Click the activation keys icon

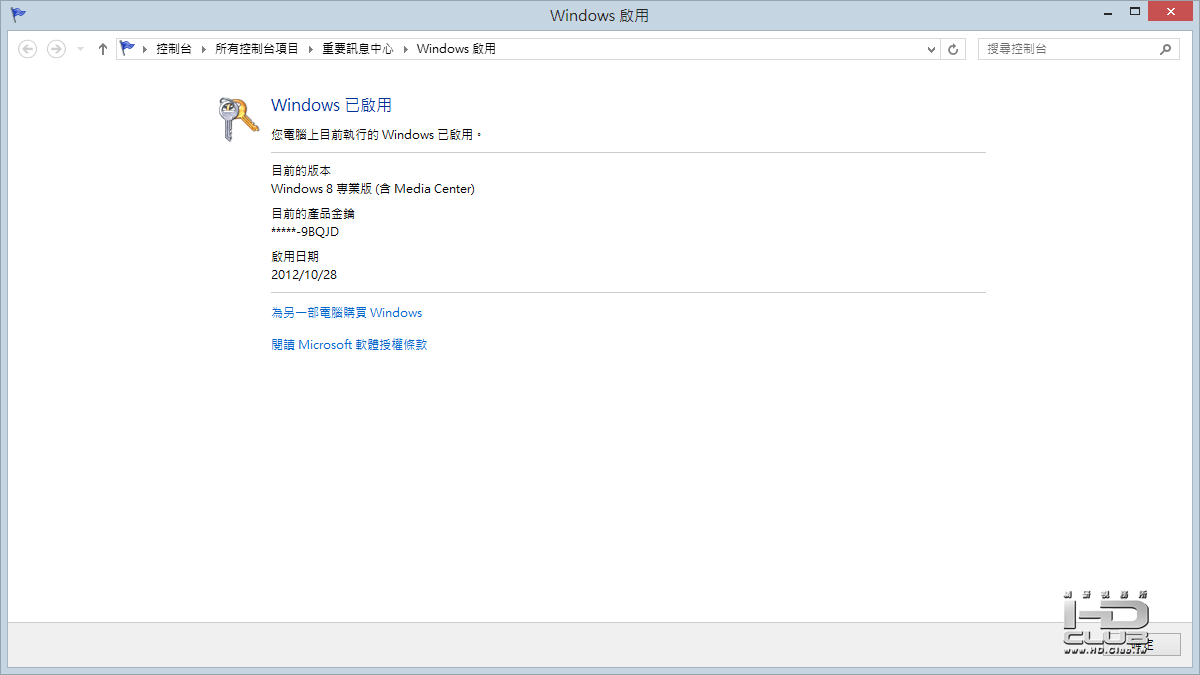point(237,119)
